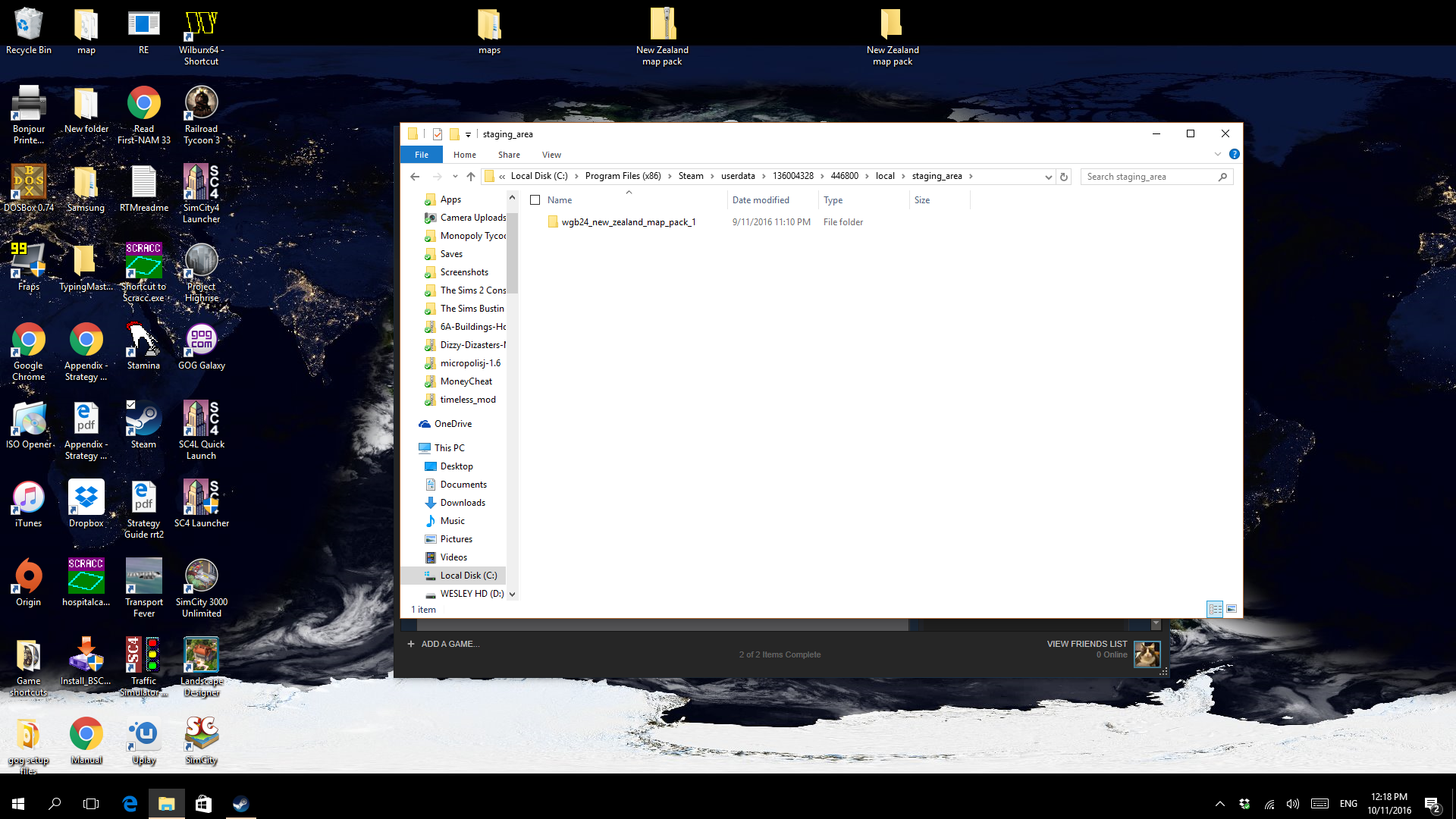This screenshot has height=819, width=1456.
Task: Click the Search staging_area field
Action: [1149, 177]
